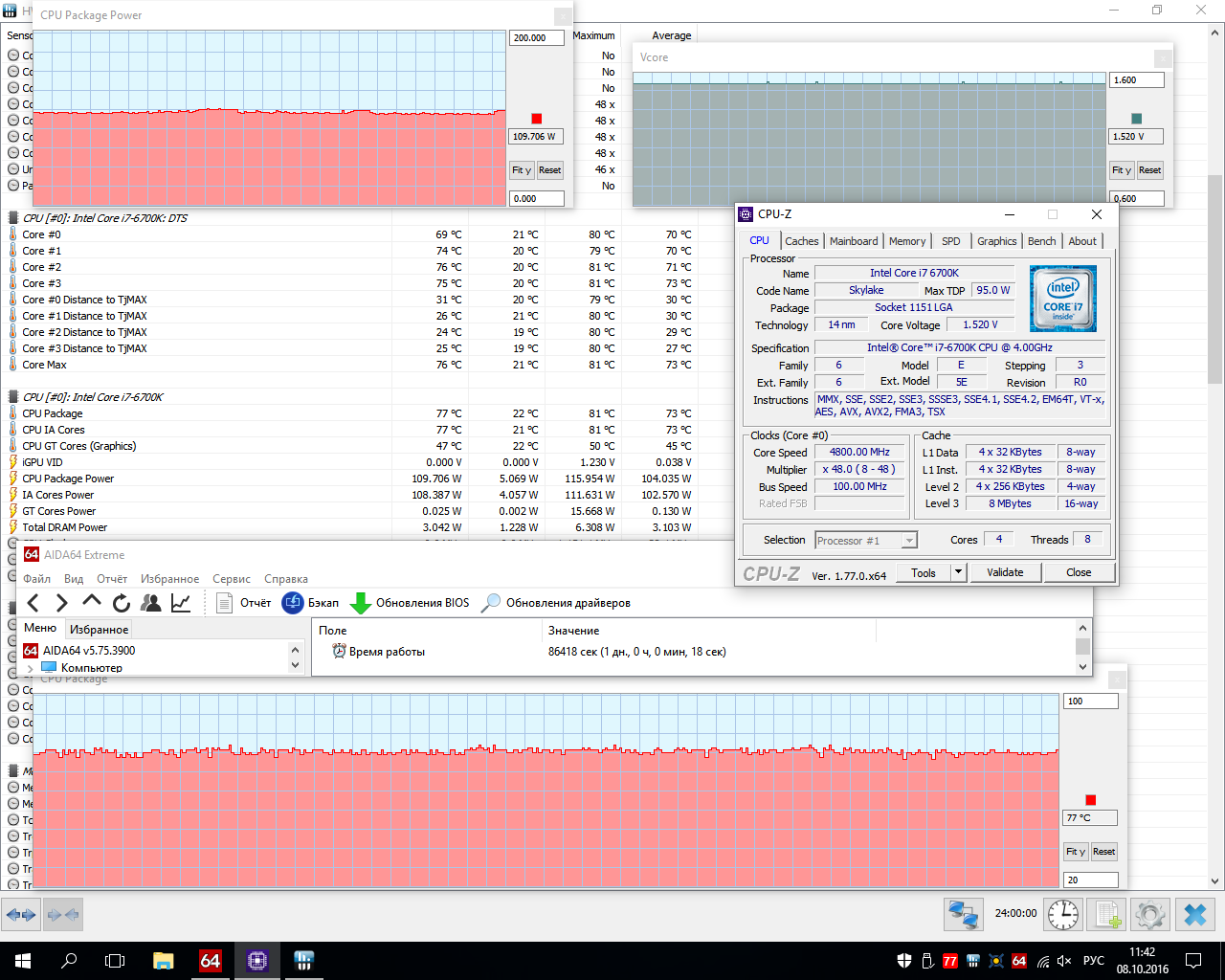The width and height of the screenshot is (1225, 980).
Task: Click the Бэкап toolbar button
Action: tap(311, 603)
